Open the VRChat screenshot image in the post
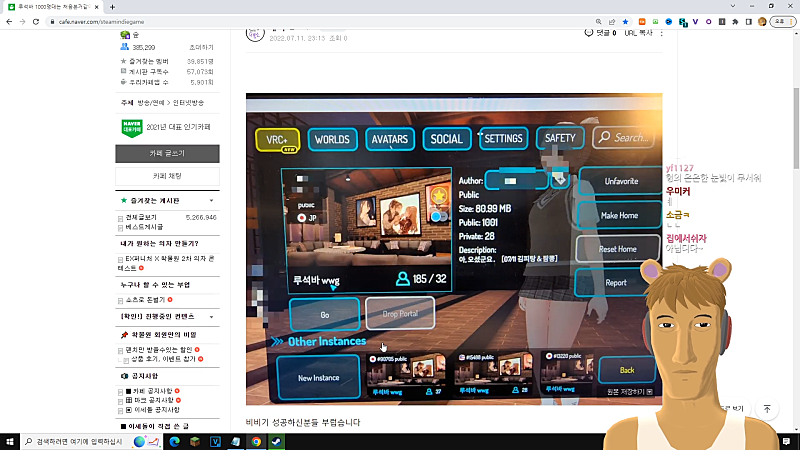 point(454,249)
